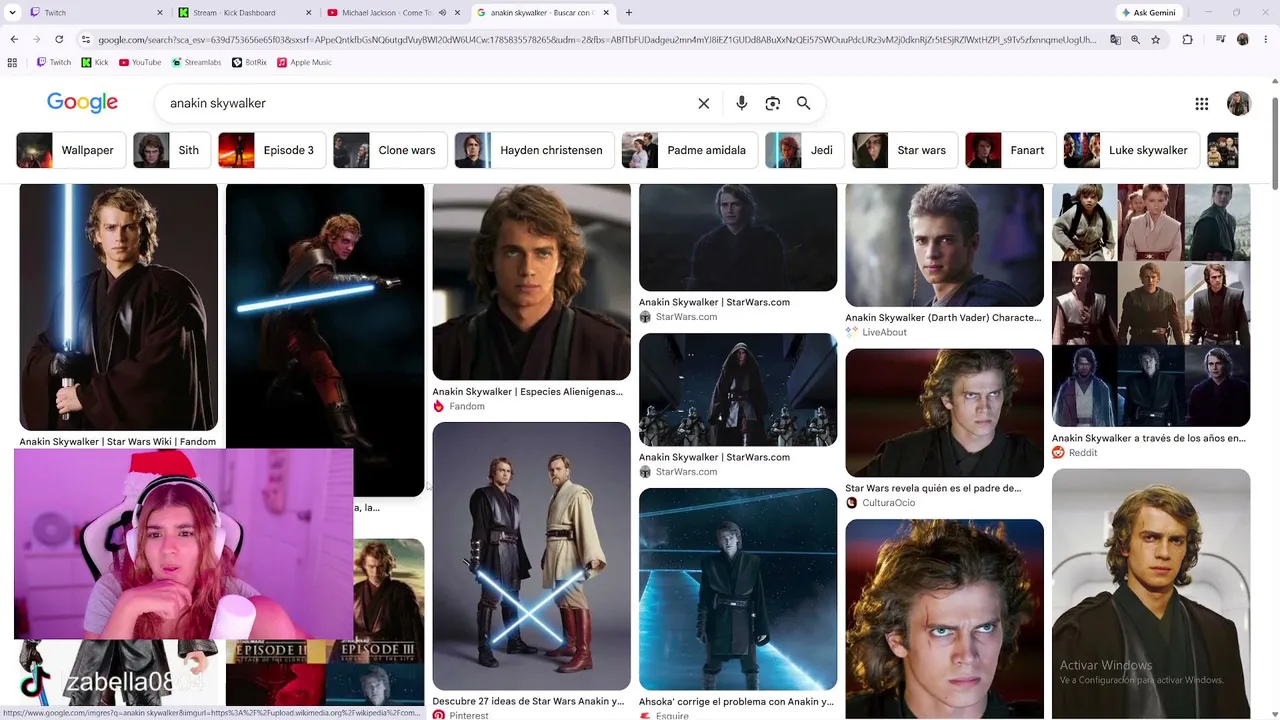1280x720 pixels.
Task: Filter images by Wallpaper chip
Action: click(71, 150)
